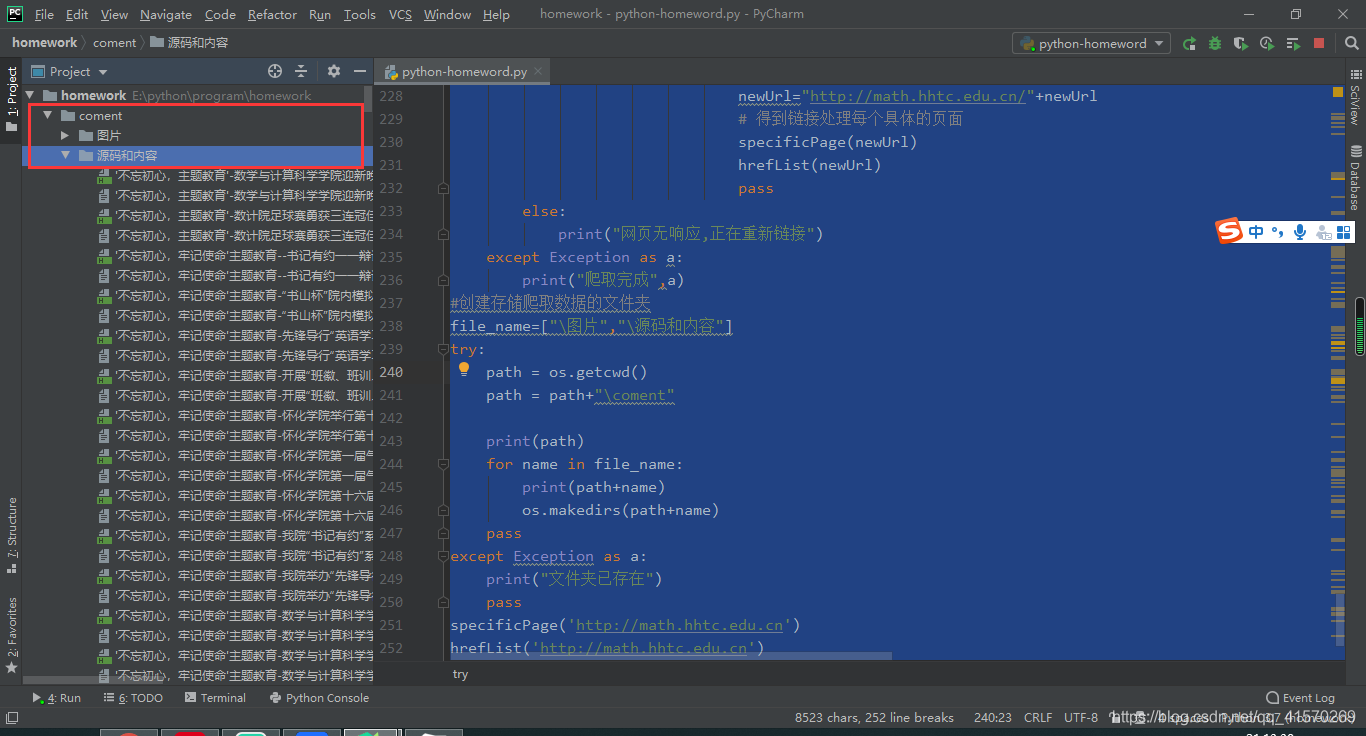The image size is (1366, 736).
Task: Open the python-homeword run configuration dropdown
Action: click(x=1091, y=43)
